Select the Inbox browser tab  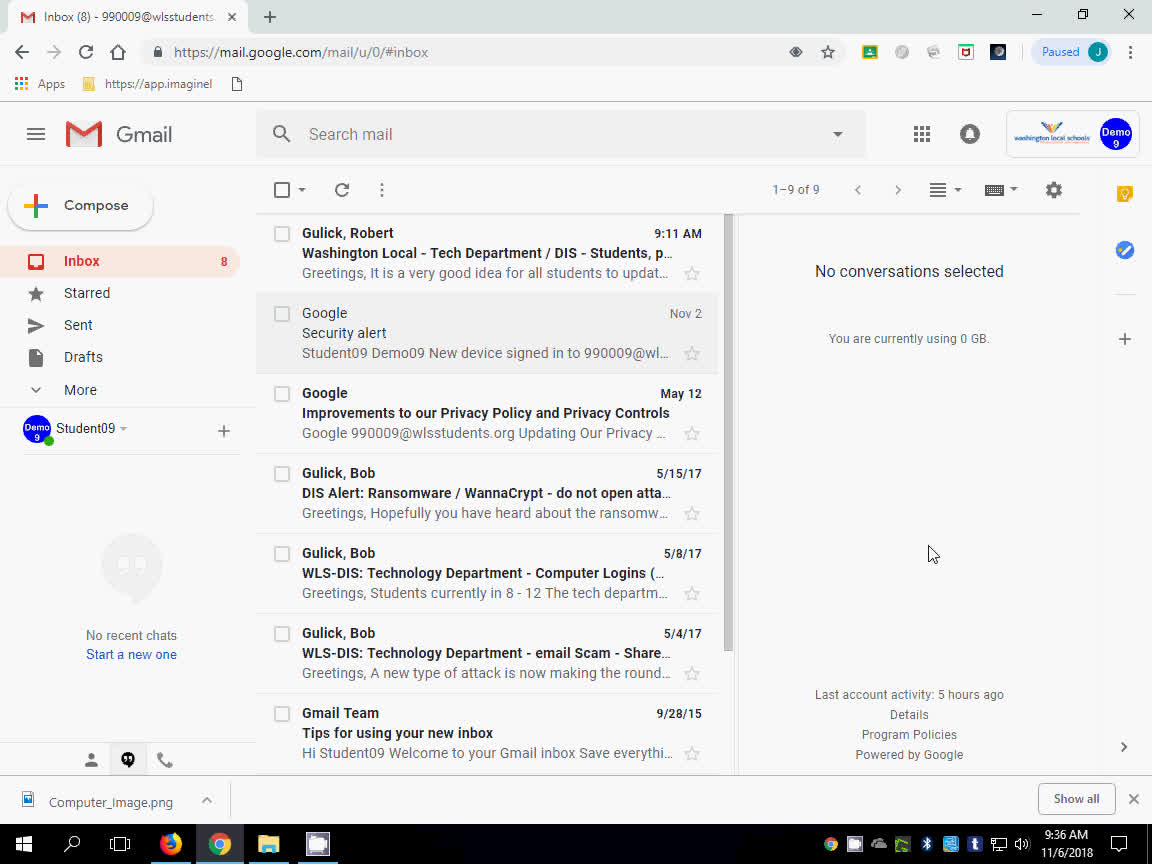click(120, 16)
